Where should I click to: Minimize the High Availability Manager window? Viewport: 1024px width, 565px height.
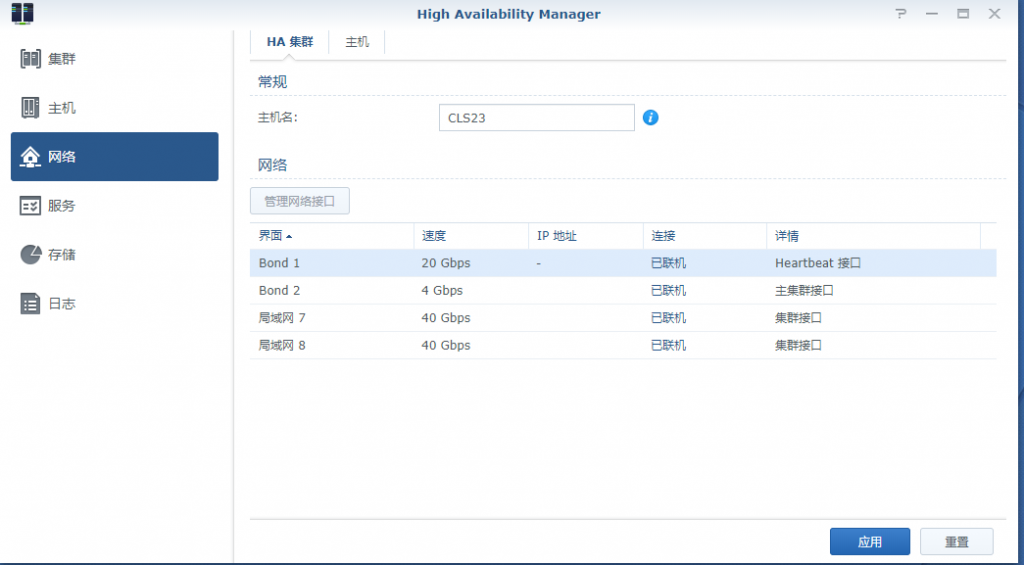click(x=932, y=14)
